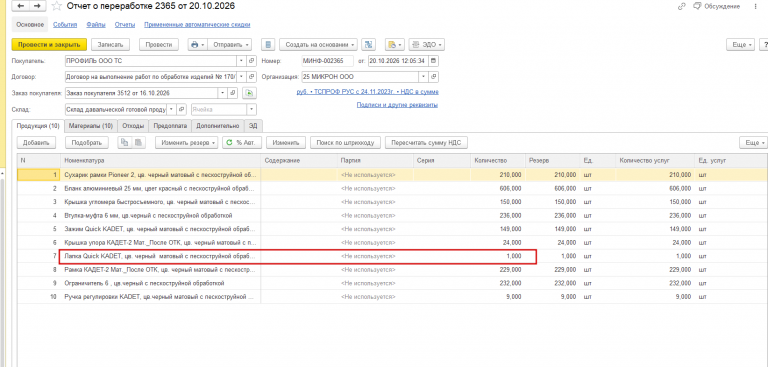Click the green refresh % Авт. button
Screen dimensions: 768x367
[x=242, y=143]
